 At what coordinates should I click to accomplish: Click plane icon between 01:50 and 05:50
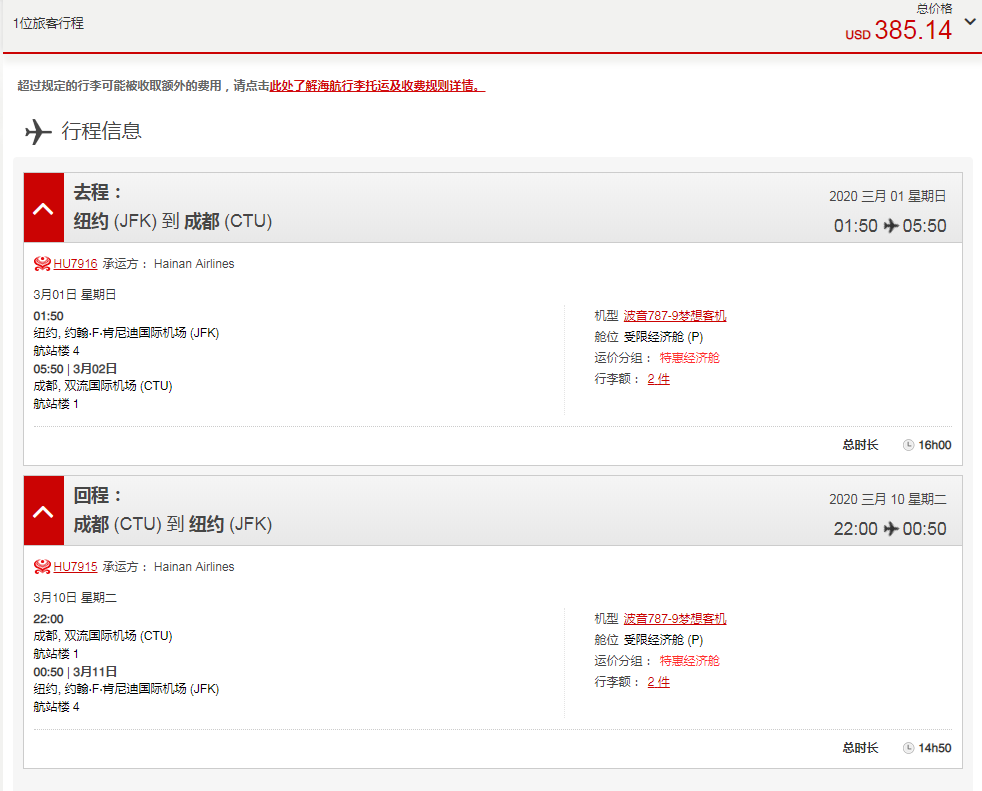click(890, 226)
